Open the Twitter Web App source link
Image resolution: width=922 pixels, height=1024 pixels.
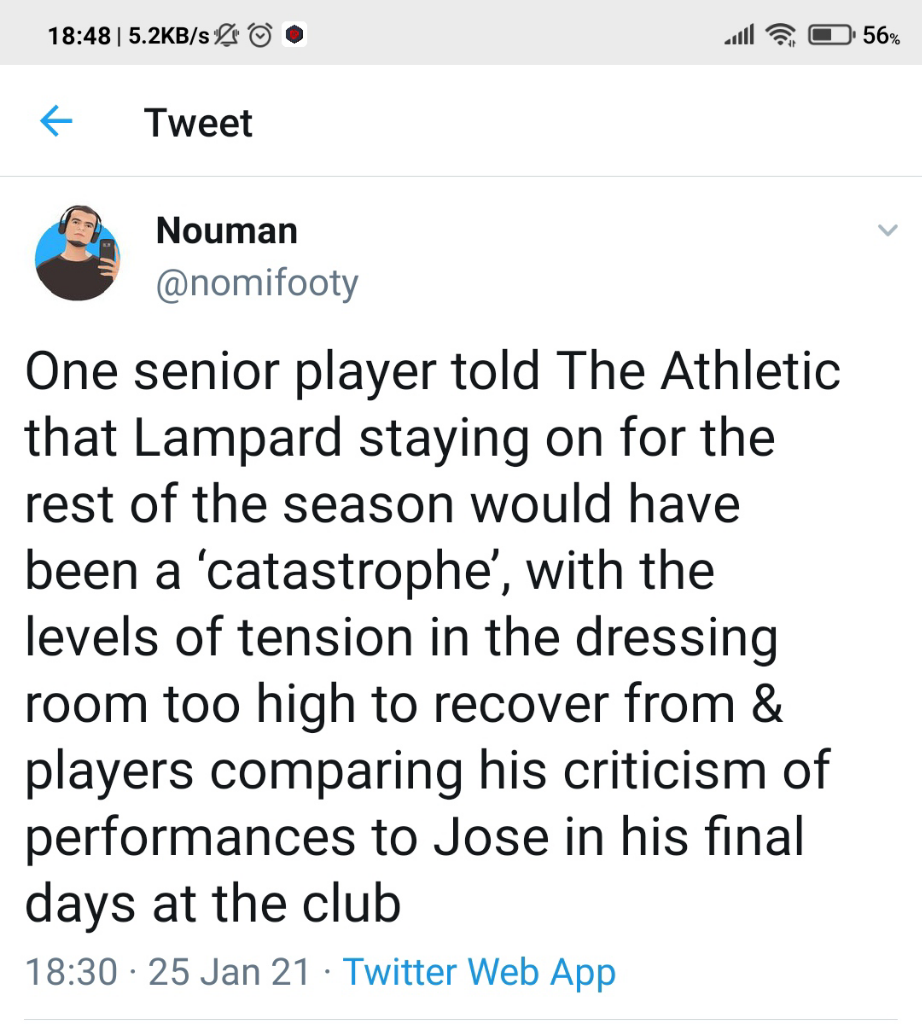479,972
